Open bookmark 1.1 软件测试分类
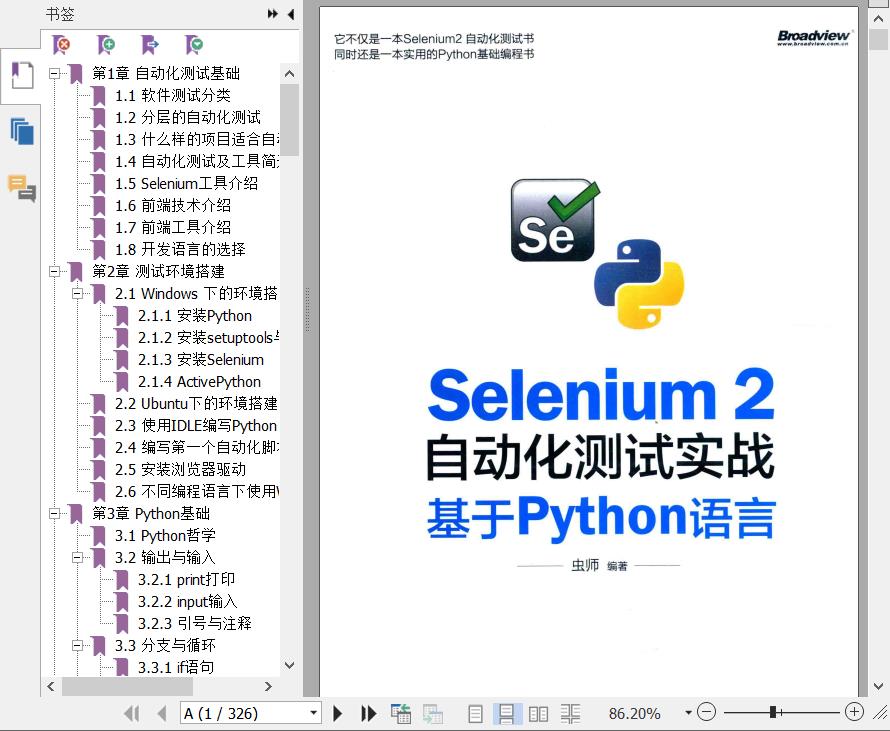890x731 pixels. click(173, 95)
